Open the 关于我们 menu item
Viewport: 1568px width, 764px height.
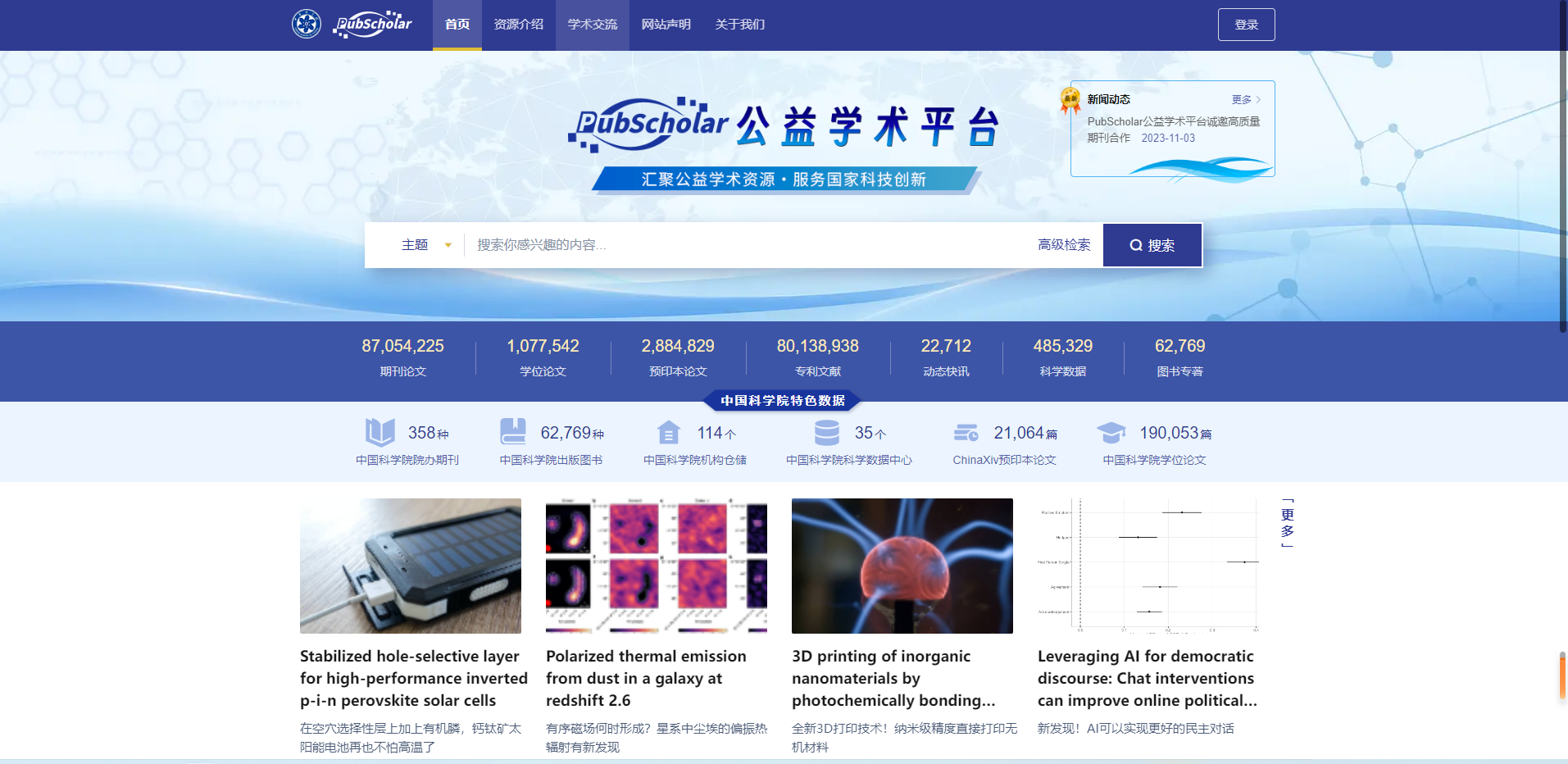point(740,25)
